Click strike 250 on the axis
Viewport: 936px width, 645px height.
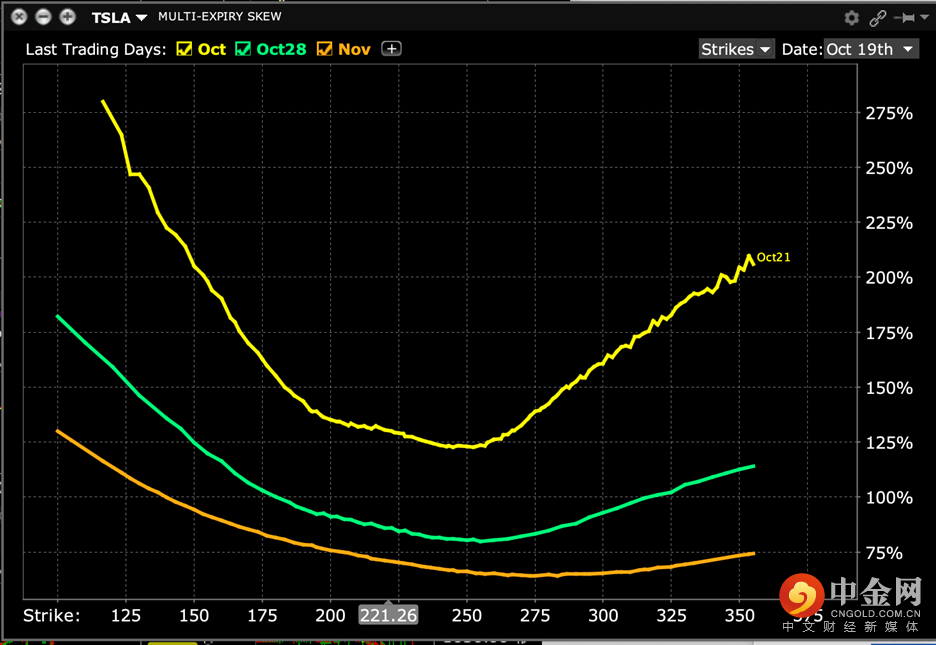point(466,615)
